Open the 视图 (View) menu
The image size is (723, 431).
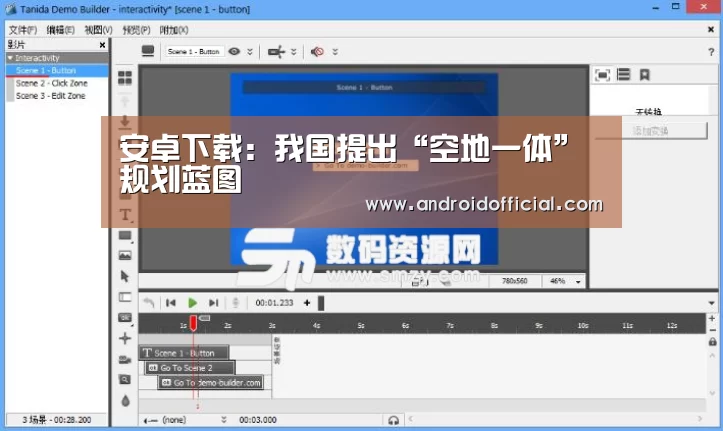(98, 30)
